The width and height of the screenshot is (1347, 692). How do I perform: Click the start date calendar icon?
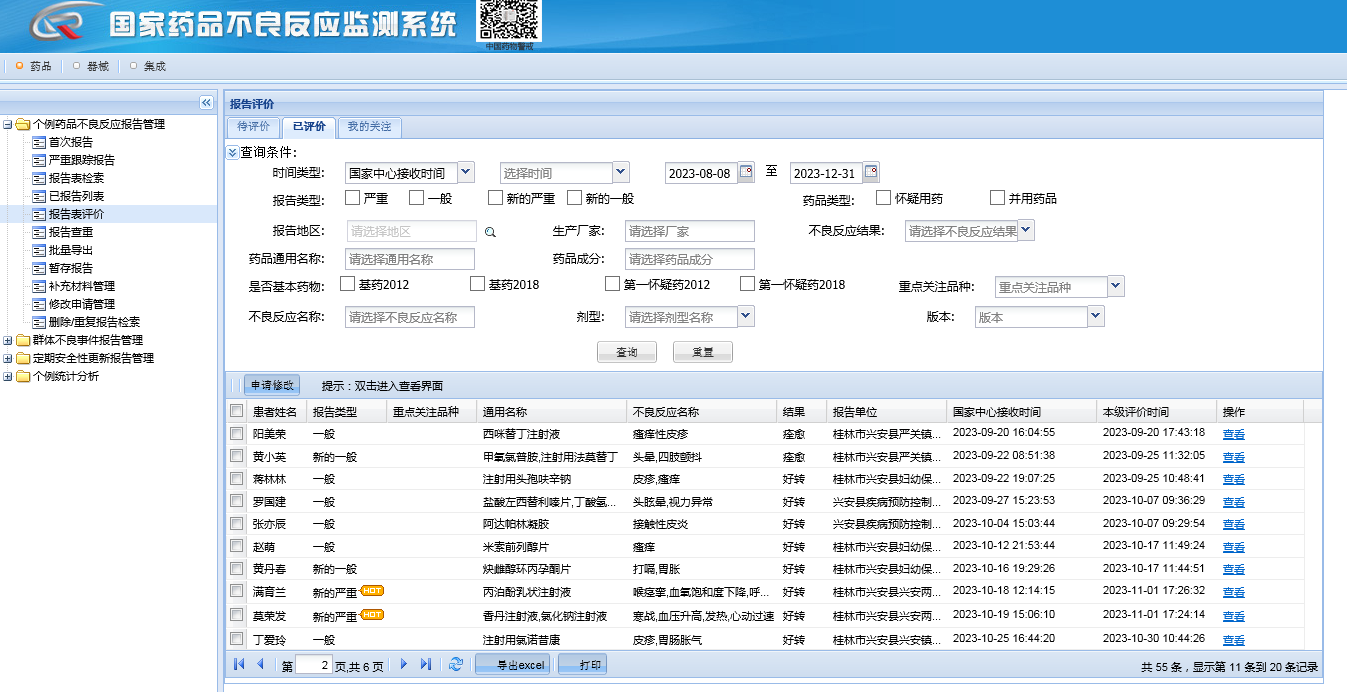pyautogui.click(x=746, y=172)
